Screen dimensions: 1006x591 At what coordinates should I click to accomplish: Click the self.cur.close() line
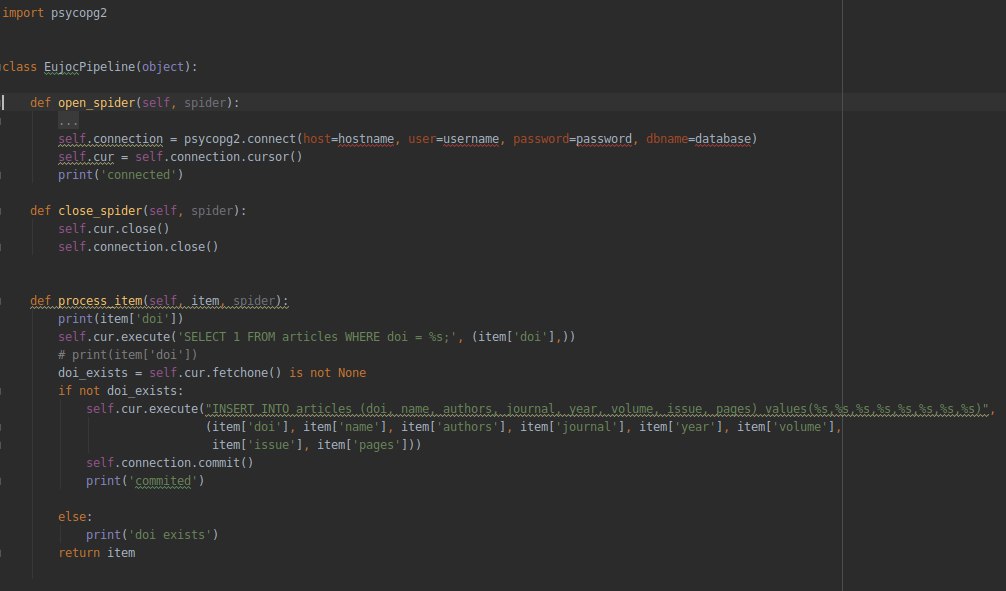114,228
